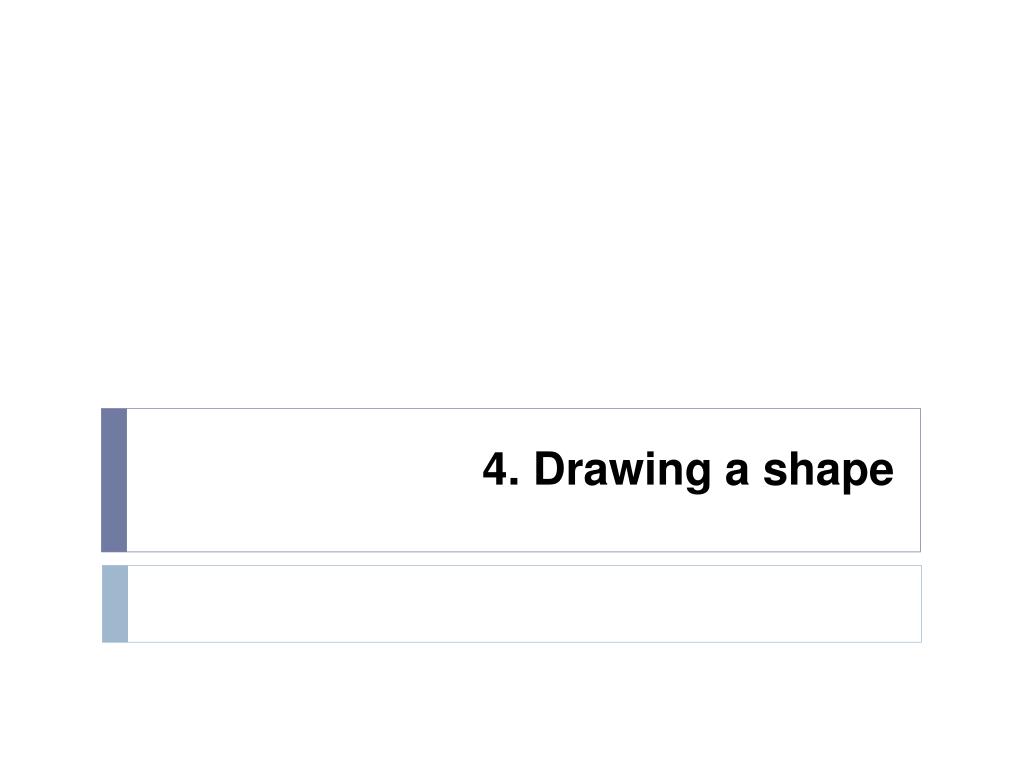
Task: Click empty title box space right of 'shape'
Action: 908,480
